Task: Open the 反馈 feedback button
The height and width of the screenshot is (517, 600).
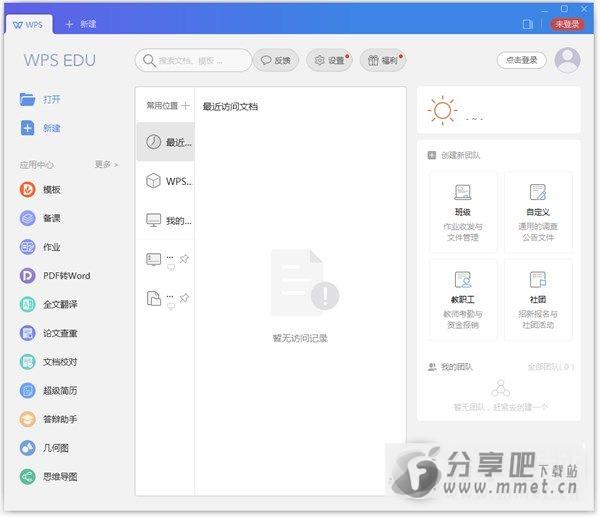Action: [x=276, y=60]
